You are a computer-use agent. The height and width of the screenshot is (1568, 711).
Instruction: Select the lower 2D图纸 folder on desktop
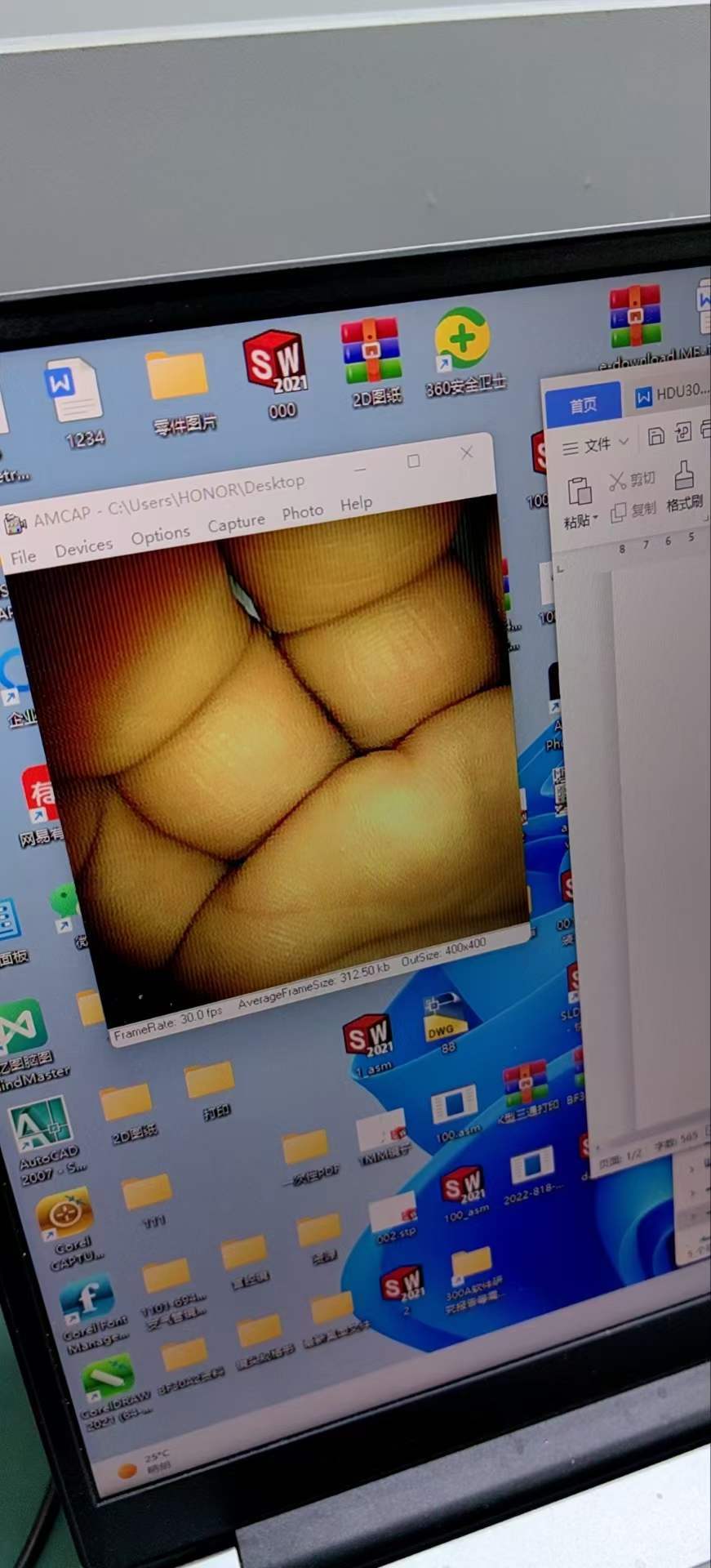coord(129,1111)
